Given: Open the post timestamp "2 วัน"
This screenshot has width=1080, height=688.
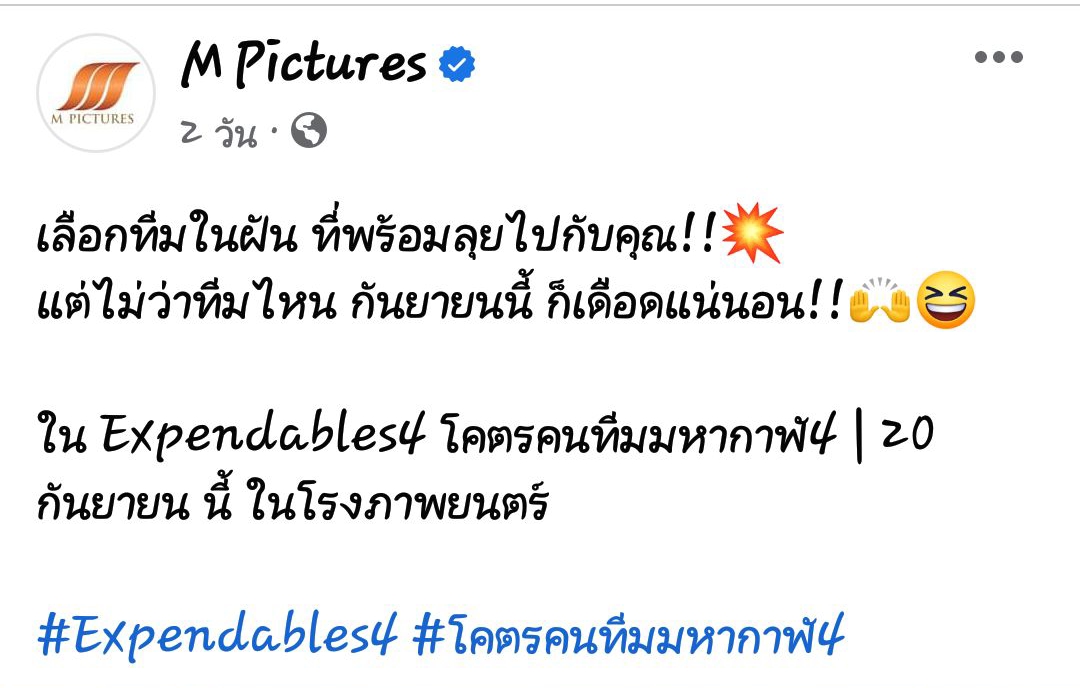Looking at the screenshot, I should [x=219, y=132].
